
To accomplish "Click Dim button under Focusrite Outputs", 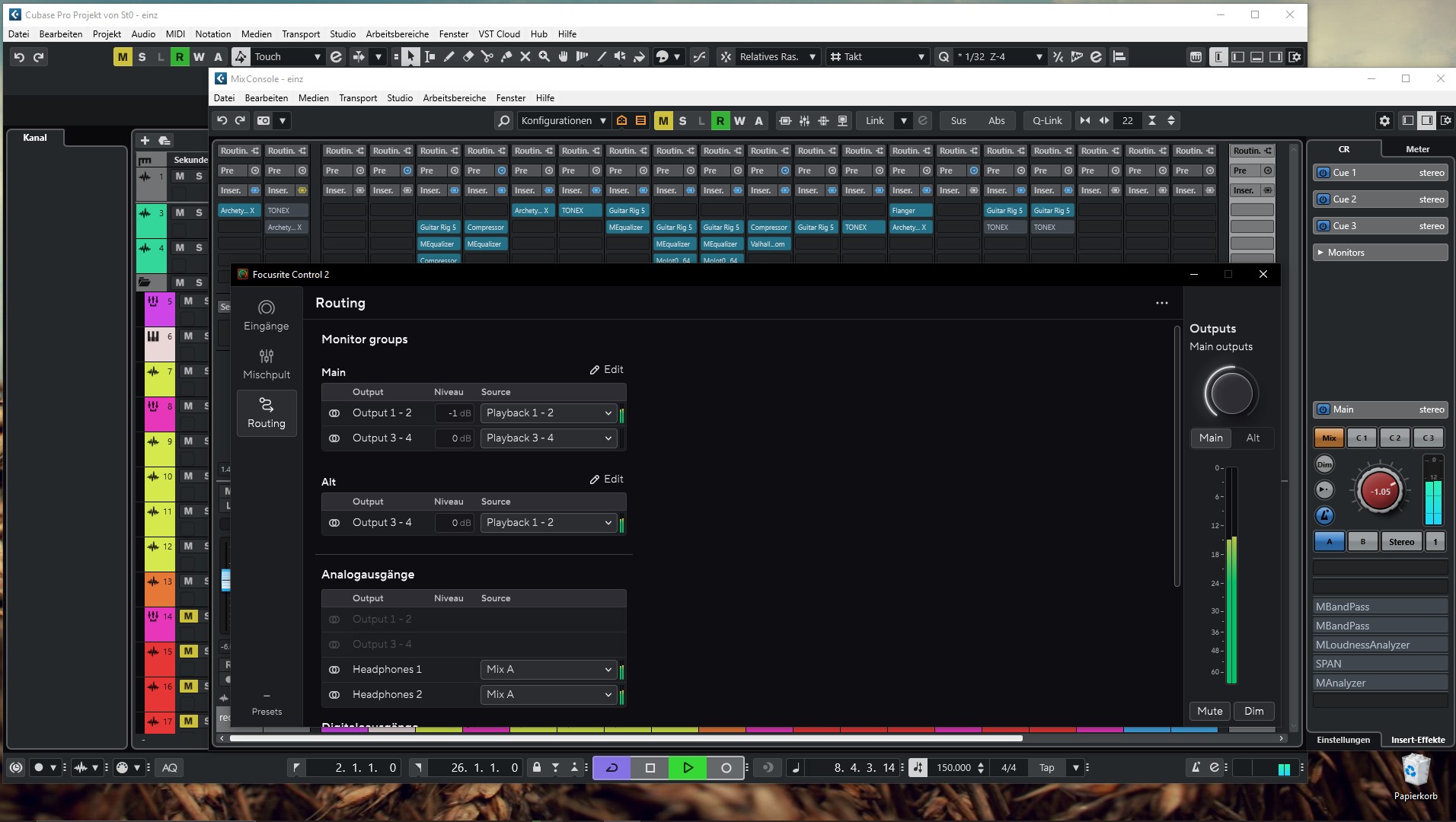I will [x=1253, y=711].
